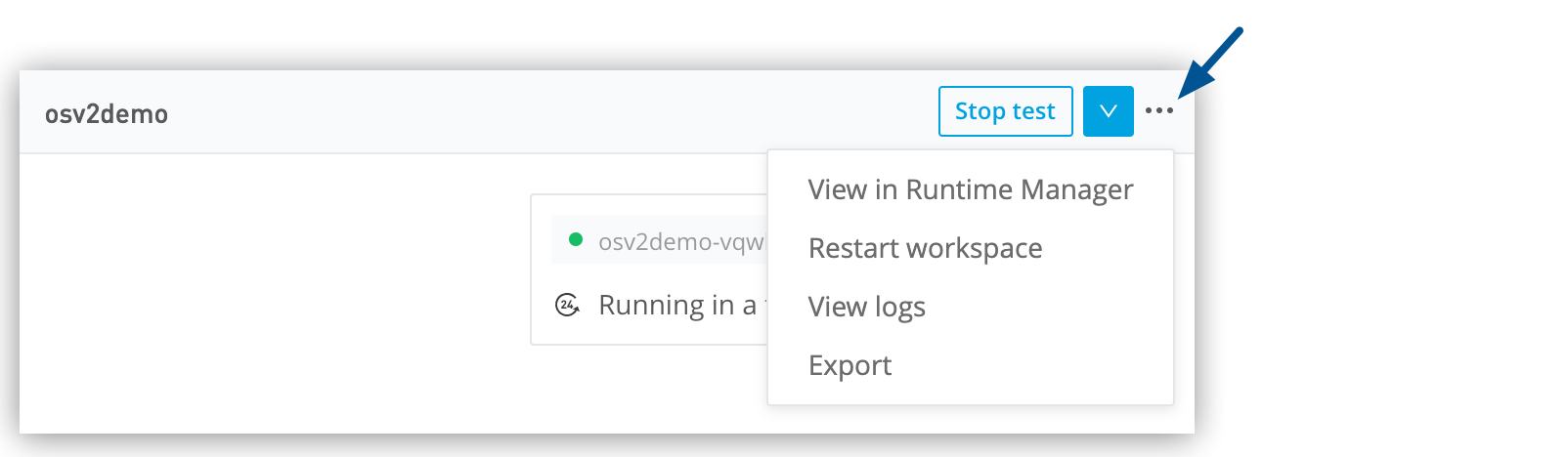Image resolution: width=1568 pixels, height=457 pixels.
Task: Click the 'Running in a' status text
Action: coord(677,306)
